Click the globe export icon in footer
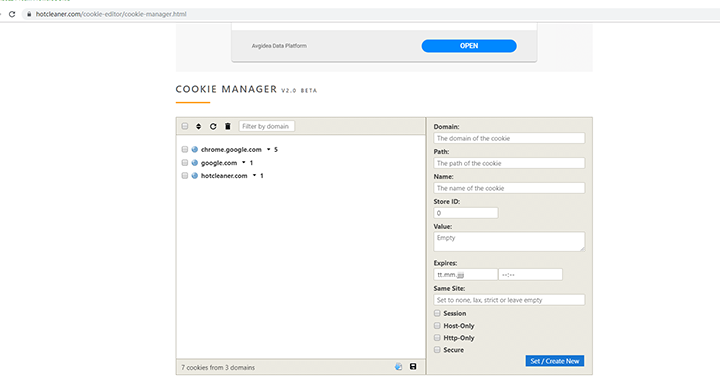 (x=399, y=367)
